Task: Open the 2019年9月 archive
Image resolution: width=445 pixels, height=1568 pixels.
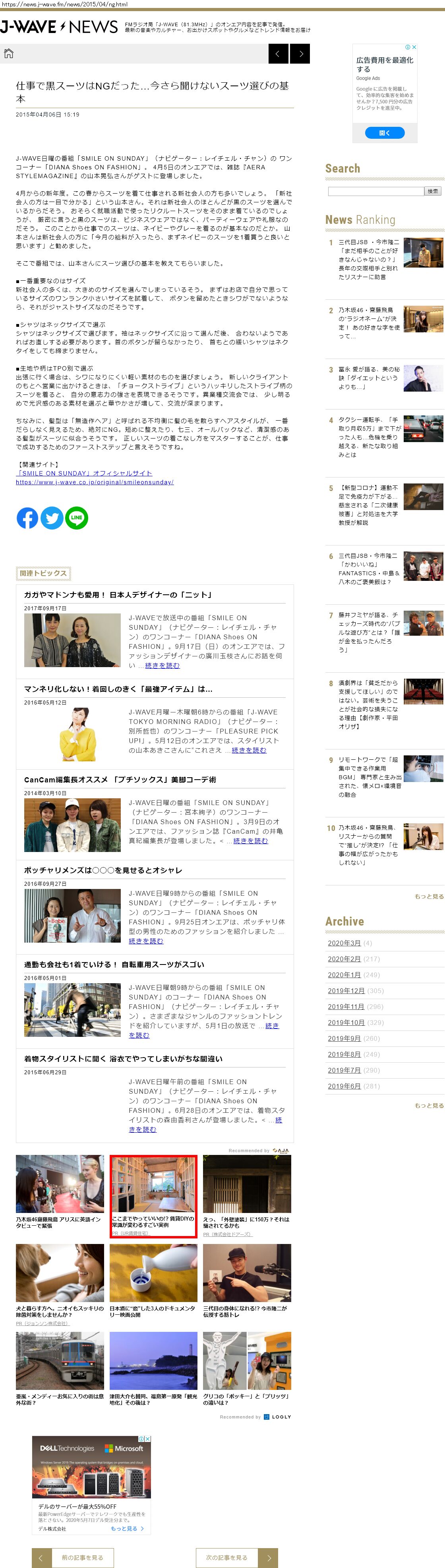Action: (x=344, y=1038)
